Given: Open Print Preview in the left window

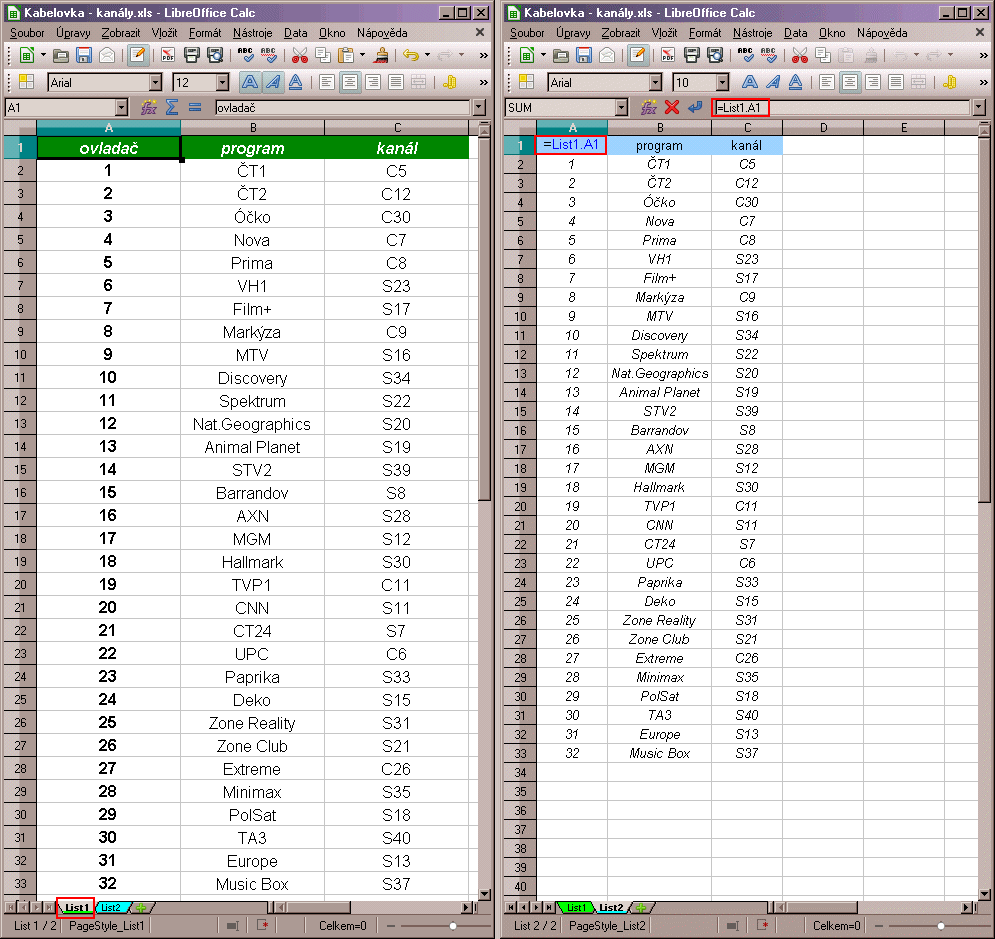Looking at the screenshot, I should pyautogui.click(x=215, y=56).
